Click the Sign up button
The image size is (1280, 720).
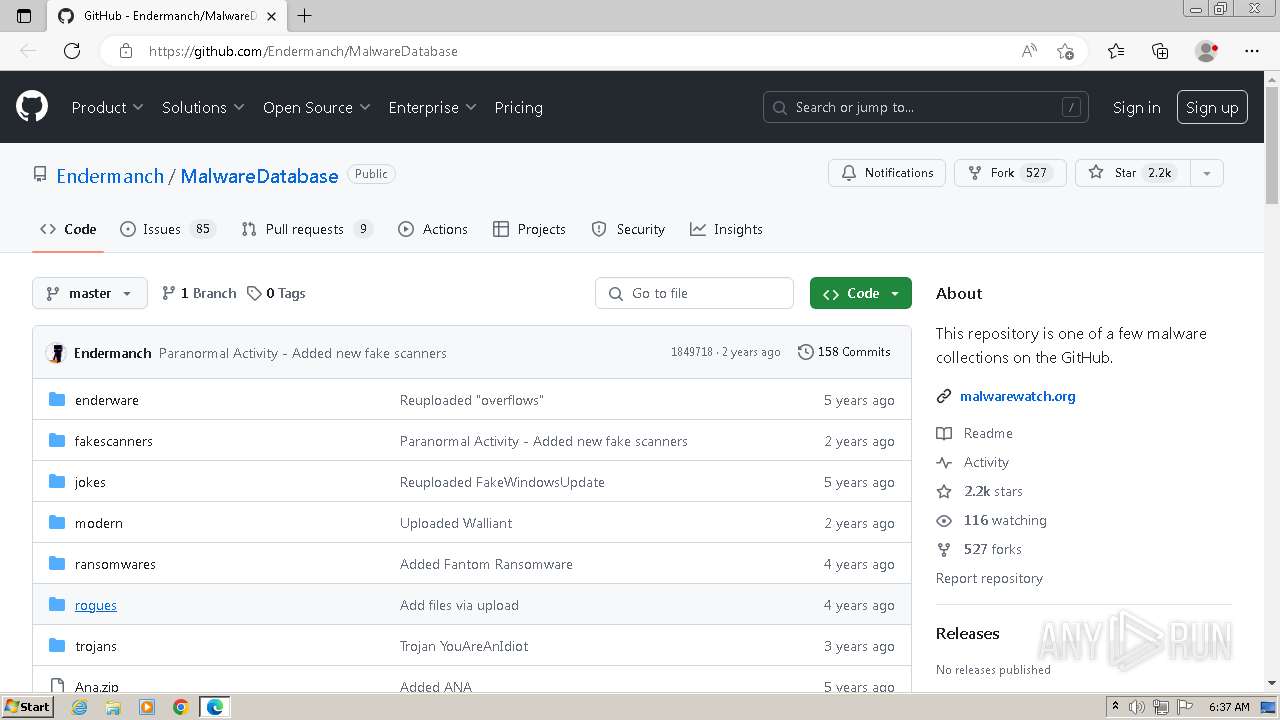1212,107
